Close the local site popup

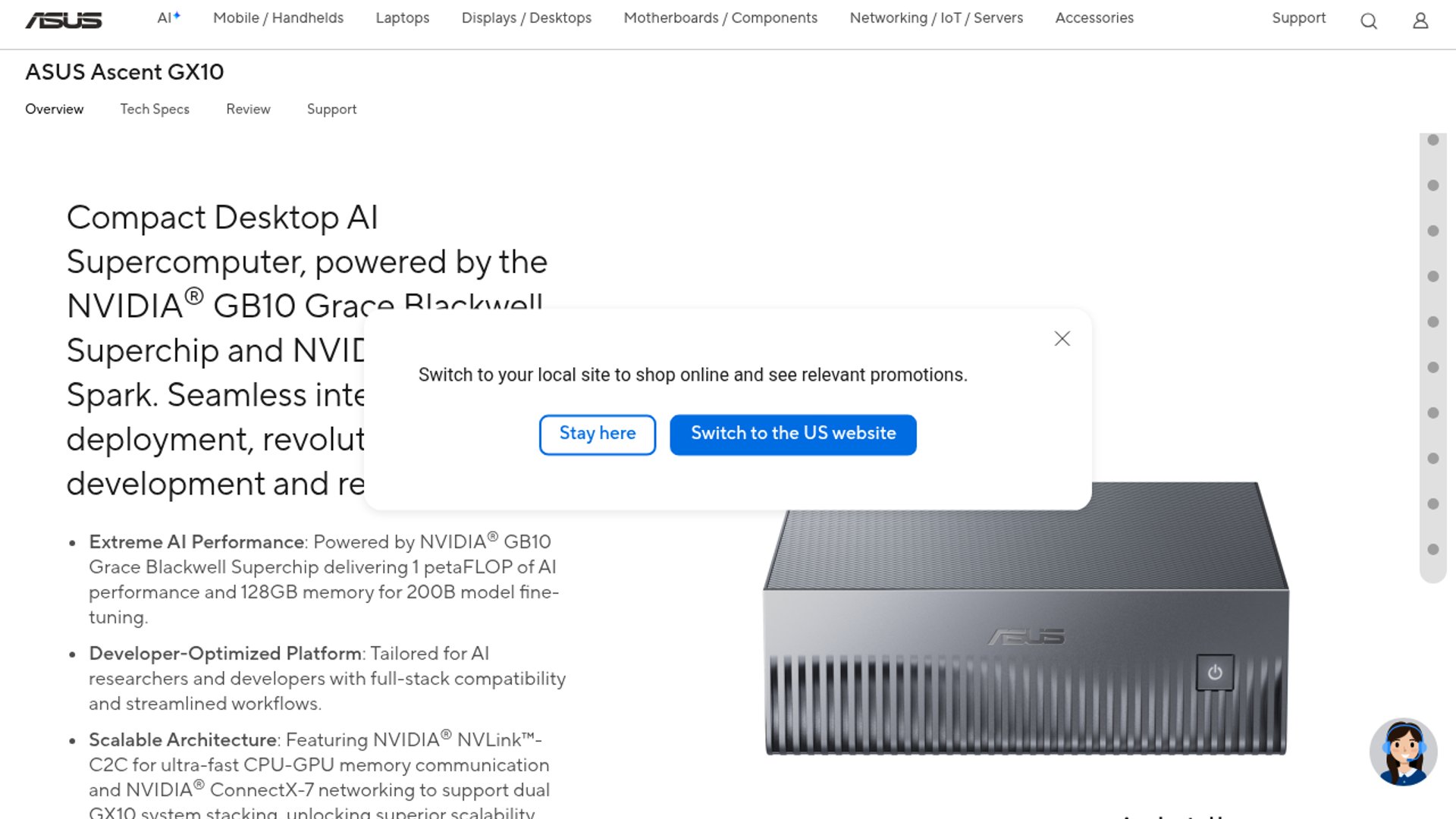coord(1062,339)
